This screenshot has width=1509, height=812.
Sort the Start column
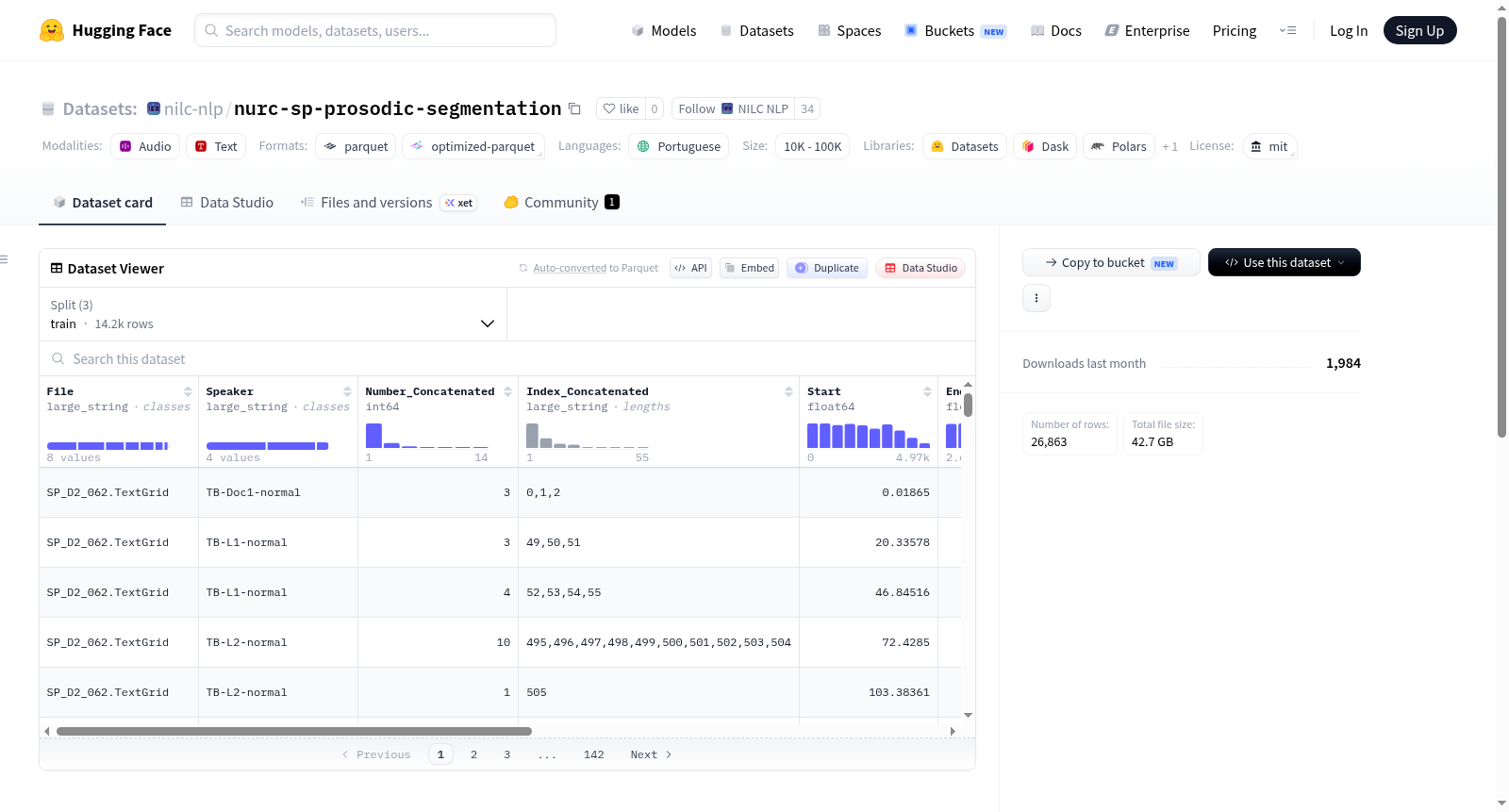(x=927, y=391)
